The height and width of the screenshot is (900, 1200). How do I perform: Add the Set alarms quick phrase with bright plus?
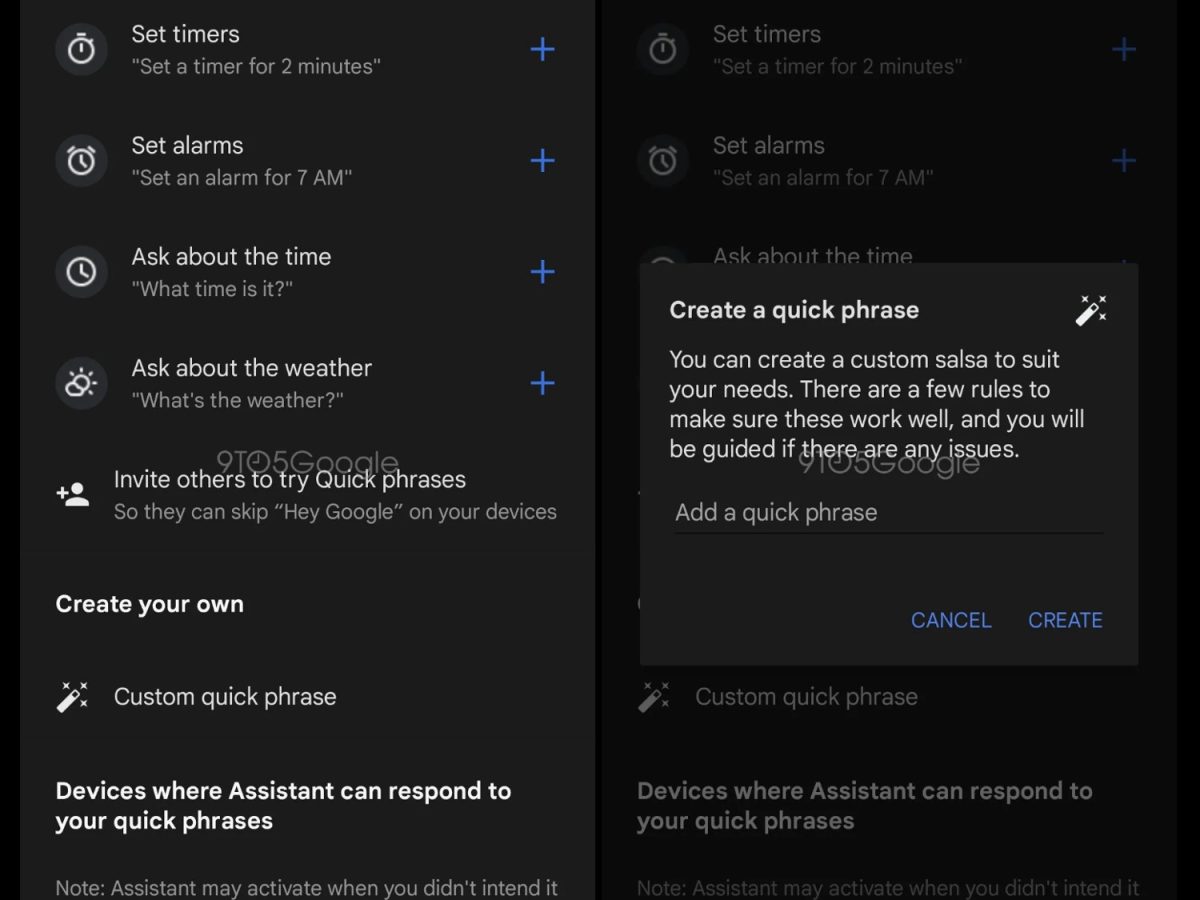tap(542, 160)
